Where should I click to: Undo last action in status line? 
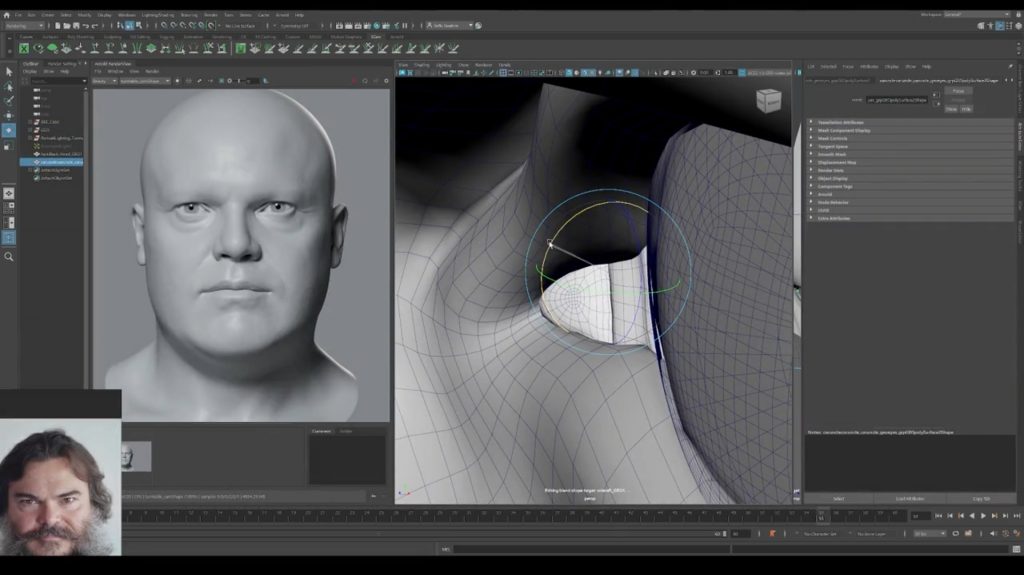[x=86, y=25]
